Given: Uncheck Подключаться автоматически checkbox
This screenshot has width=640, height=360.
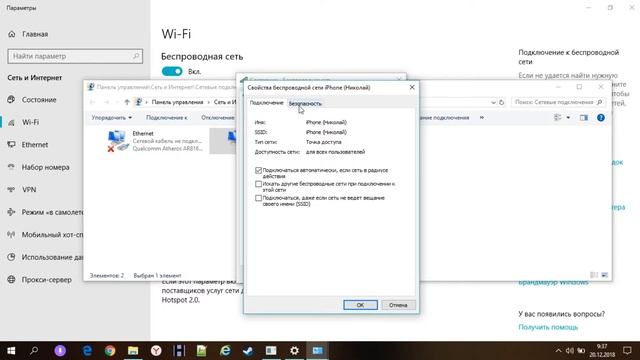Looking at the screenshot, I should coord(258,170).
